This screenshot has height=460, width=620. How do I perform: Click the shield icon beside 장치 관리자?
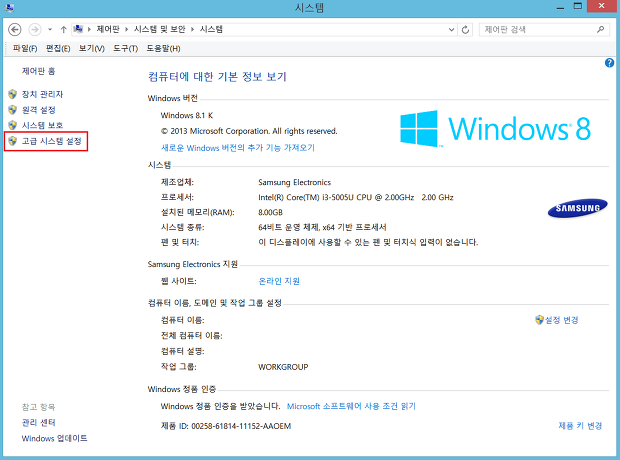click(x=13, y=94)
